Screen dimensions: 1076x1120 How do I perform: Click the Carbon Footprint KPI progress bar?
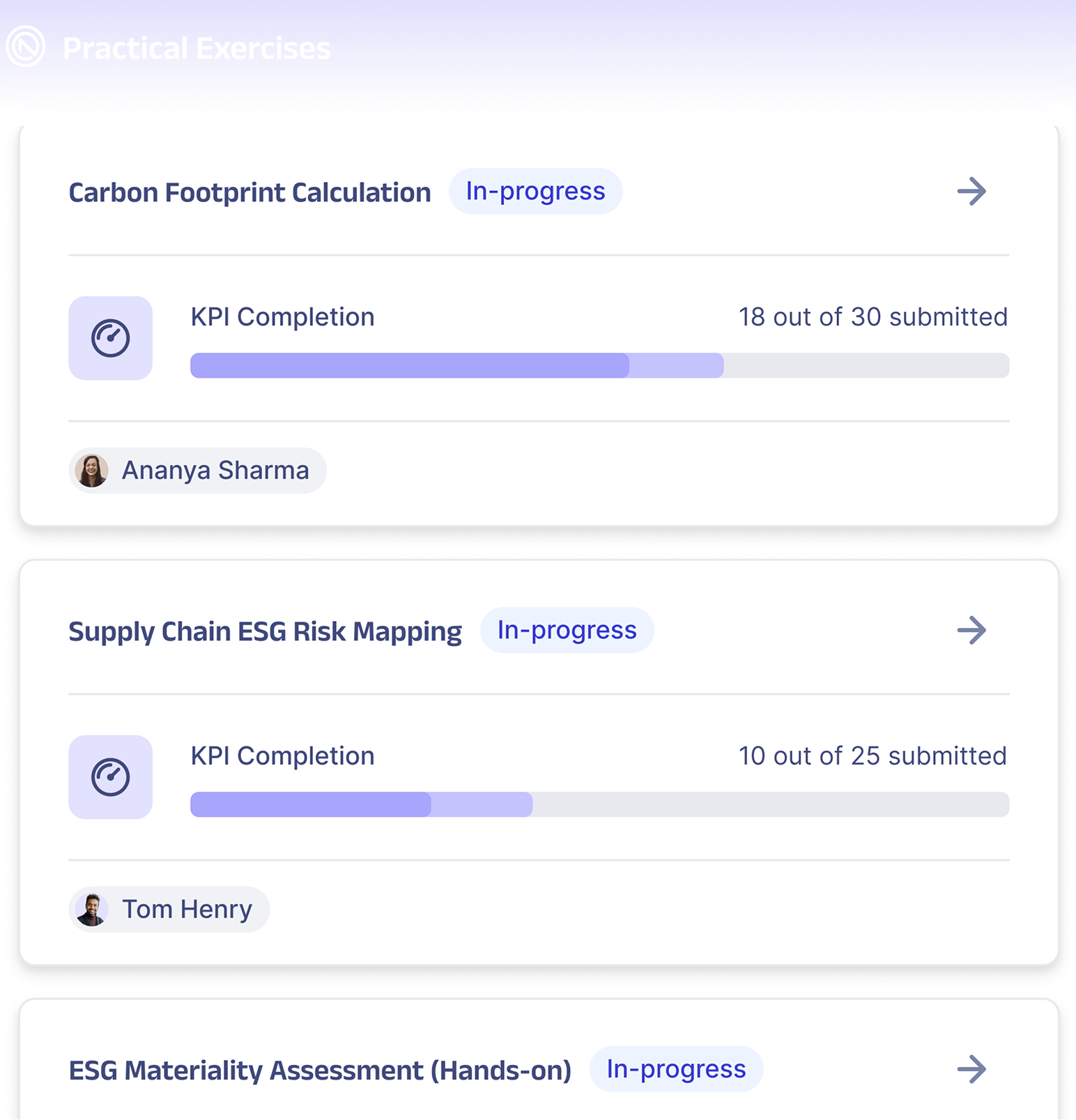click(x=599, y=366)
